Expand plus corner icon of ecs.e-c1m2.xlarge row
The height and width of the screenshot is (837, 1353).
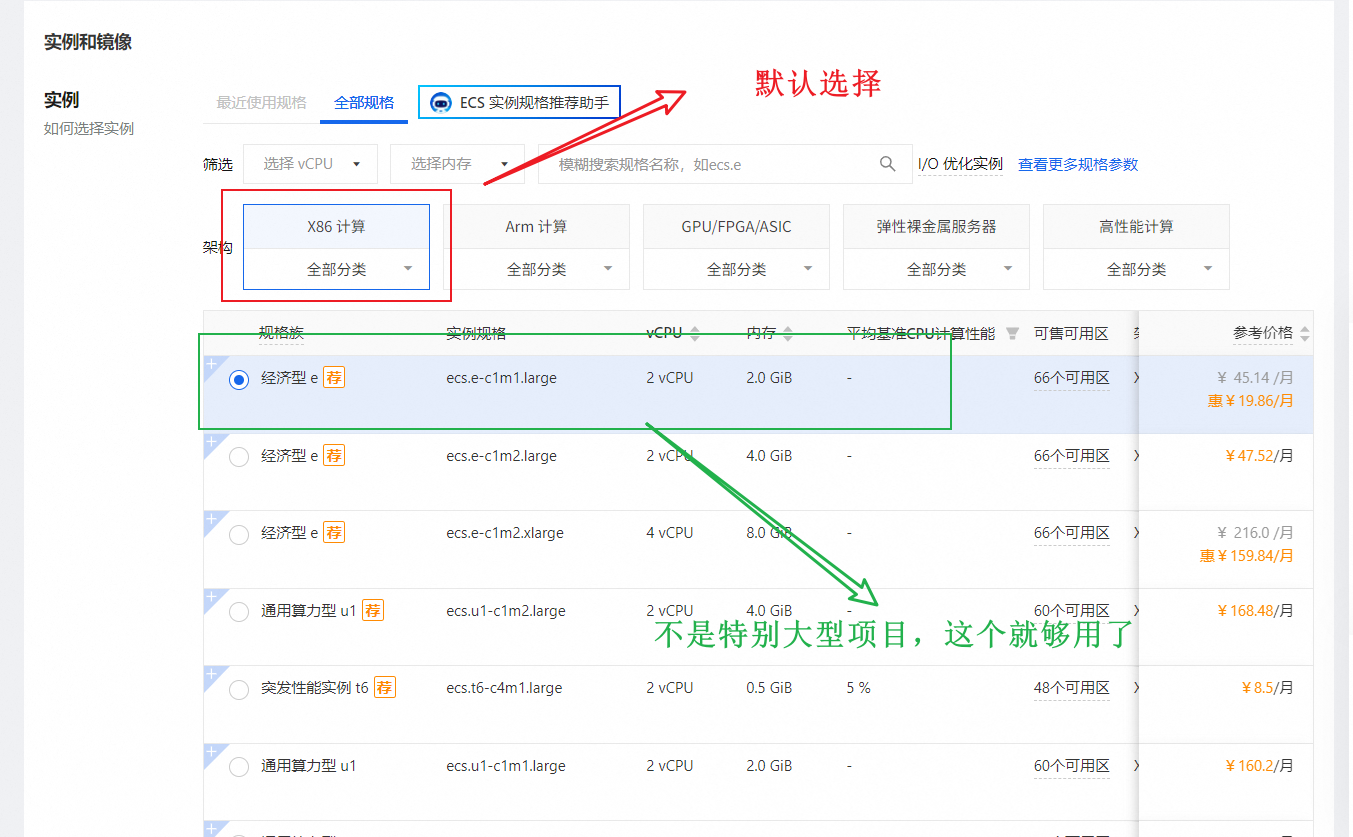pos(211,519)
